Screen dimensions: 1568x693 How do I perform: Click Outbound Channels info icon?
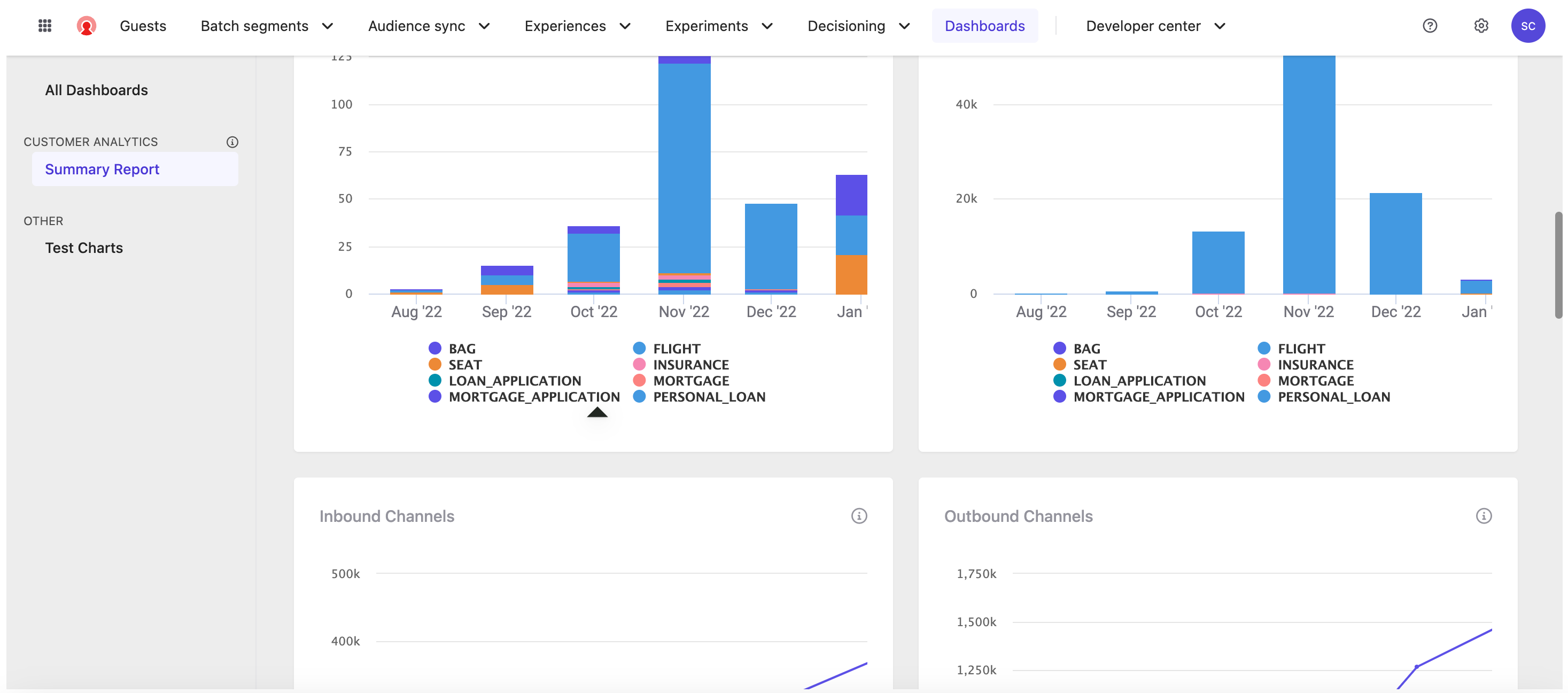pos(1483,516)
